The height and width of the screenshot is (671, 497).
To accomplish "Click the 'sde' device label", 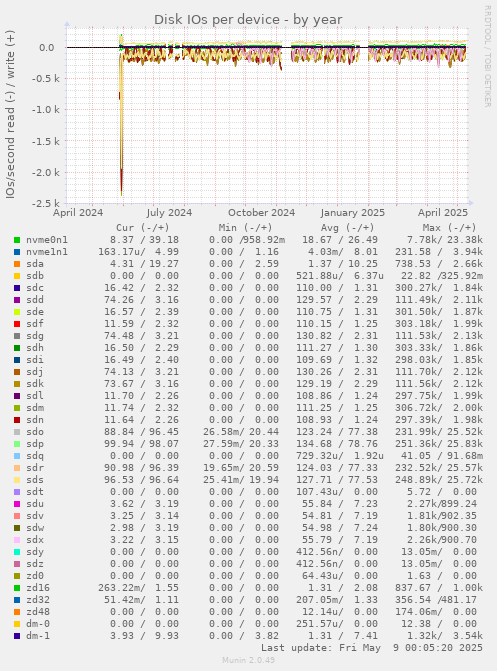I will (35, 312).
